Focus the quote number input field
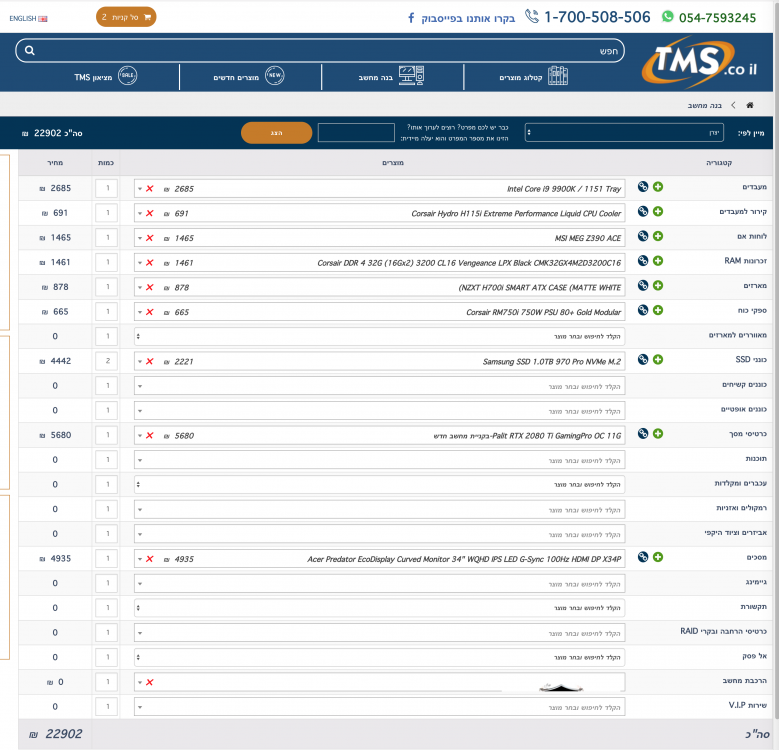Image resolution: width=779 pixels, height=750 pixels. [356, 133]
